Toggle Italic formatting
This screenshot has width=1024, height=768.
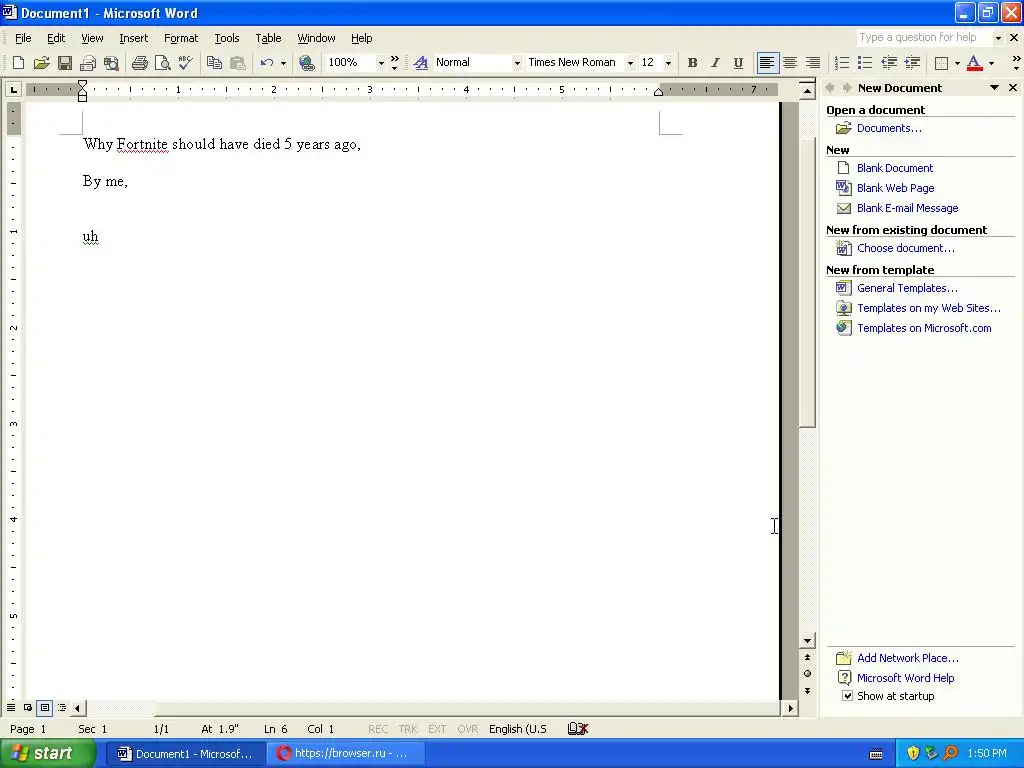pos(715,63)
